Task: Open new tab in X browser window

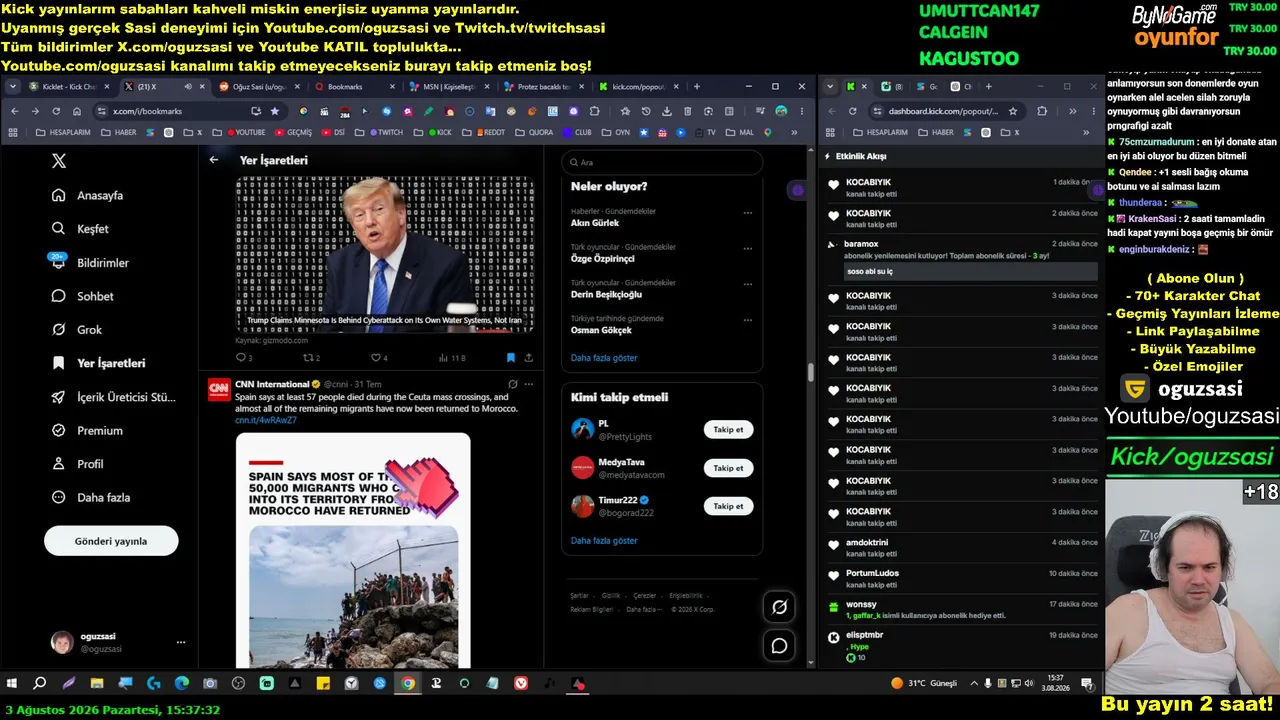Action: tap(697, 87)
